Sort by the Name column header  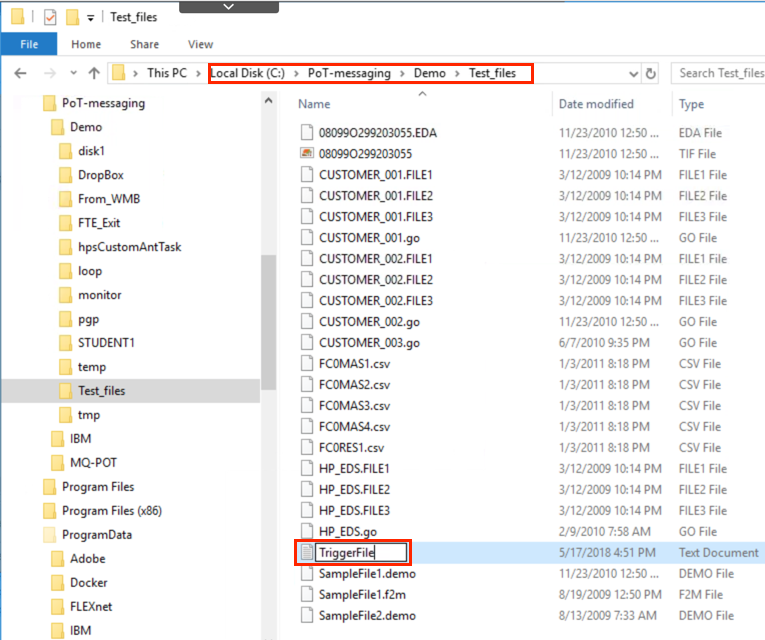(x=314, y=104)
